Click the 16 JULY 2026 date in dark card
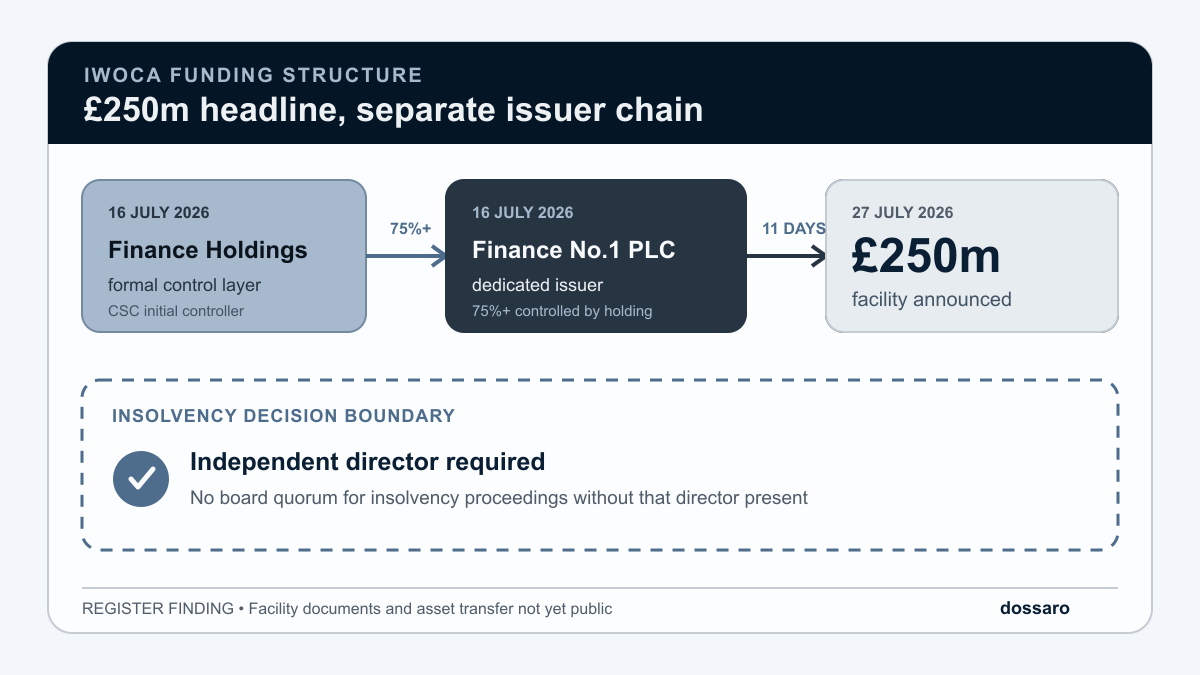1200x675 pixels. [x=523, y=212]
